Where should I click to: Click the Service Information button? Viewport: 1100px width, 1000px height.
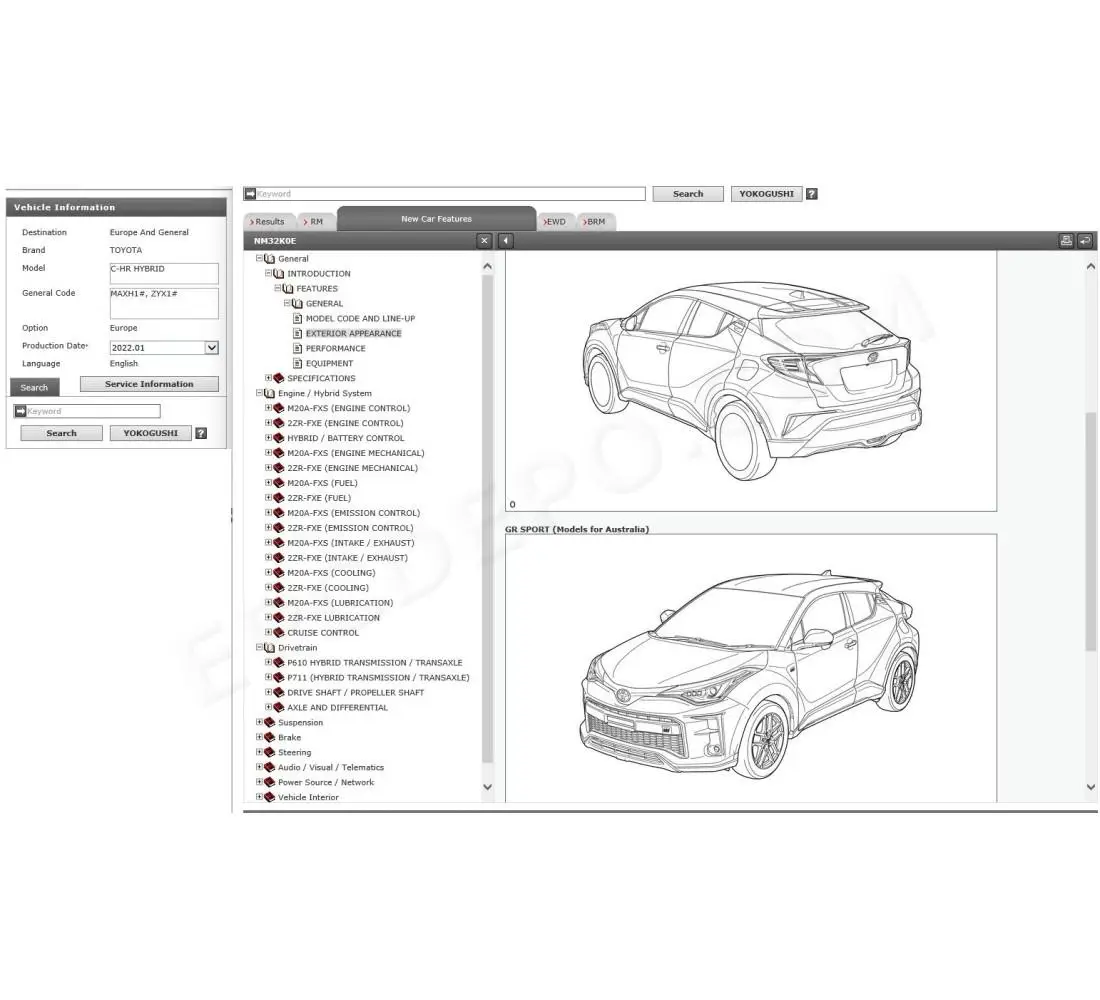pos(149,383)
